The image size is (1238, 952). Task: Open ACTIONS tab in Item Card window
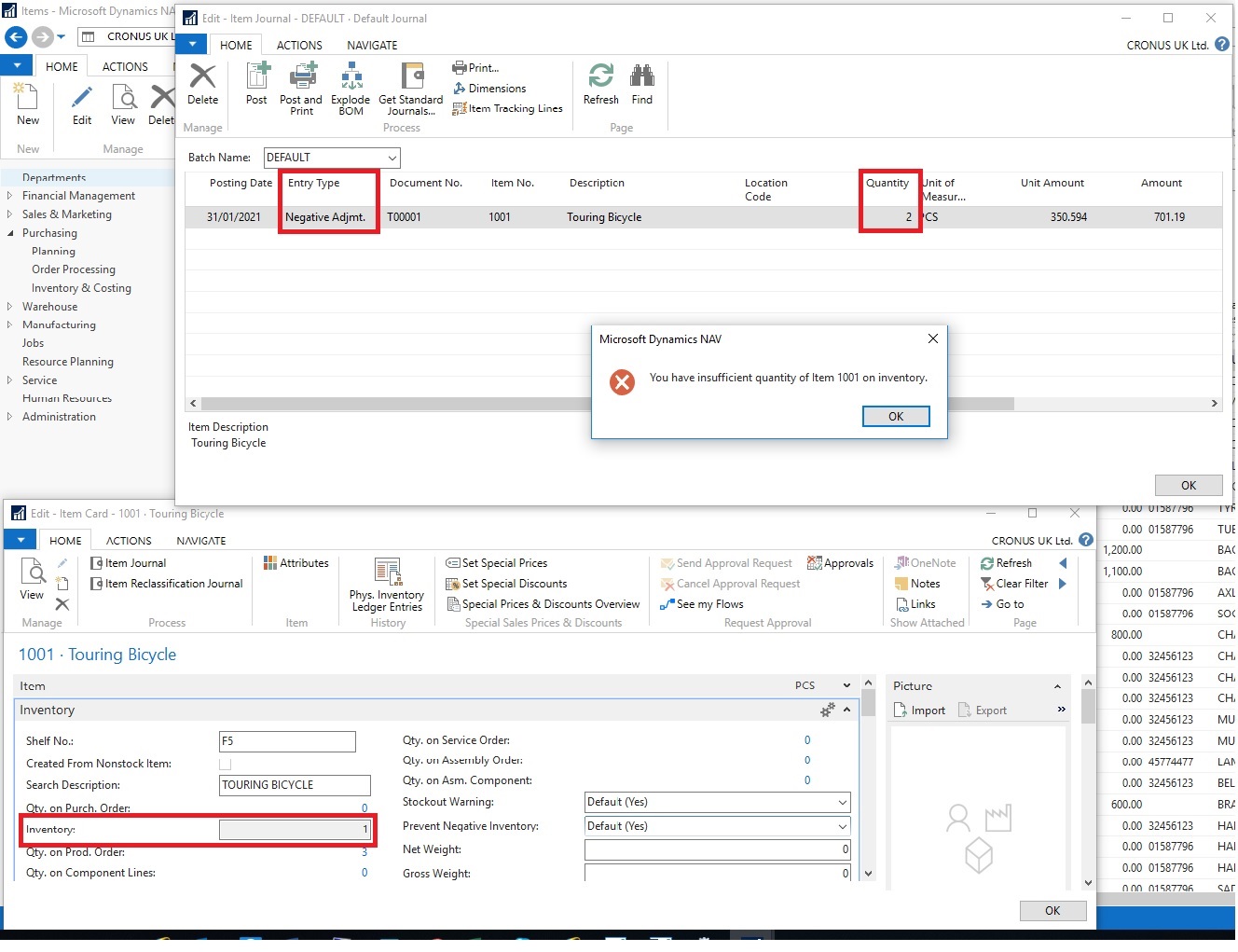[x=129, y=541]
